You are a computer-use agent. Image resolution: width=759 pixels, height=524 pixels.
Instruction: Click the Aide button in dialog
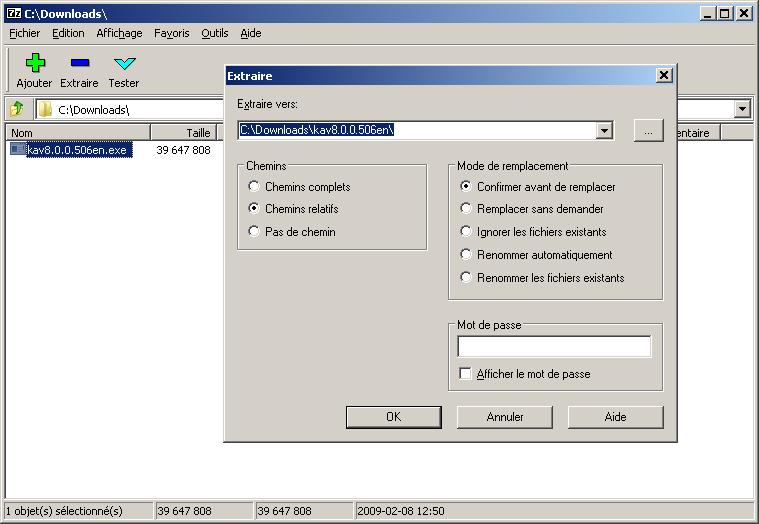[x=615, y=417]
